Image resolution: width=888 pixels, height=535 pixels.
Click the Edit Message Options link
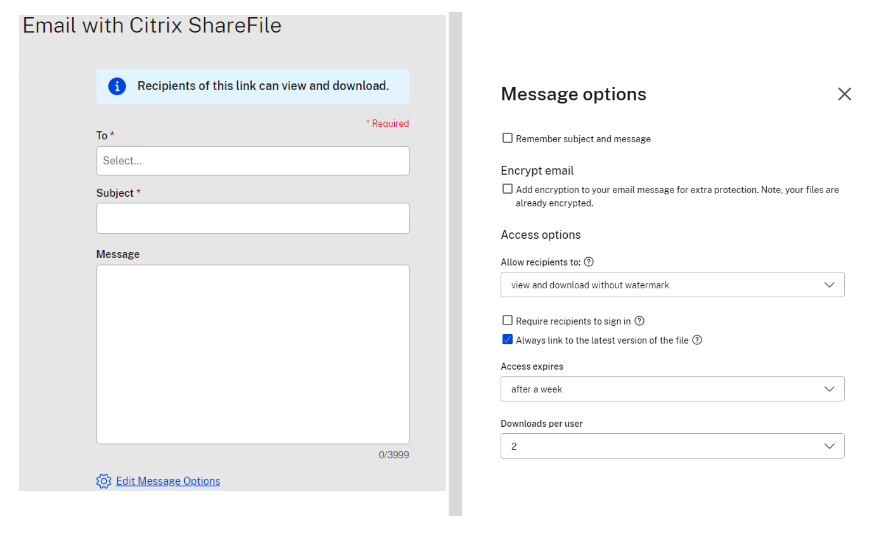168,481
